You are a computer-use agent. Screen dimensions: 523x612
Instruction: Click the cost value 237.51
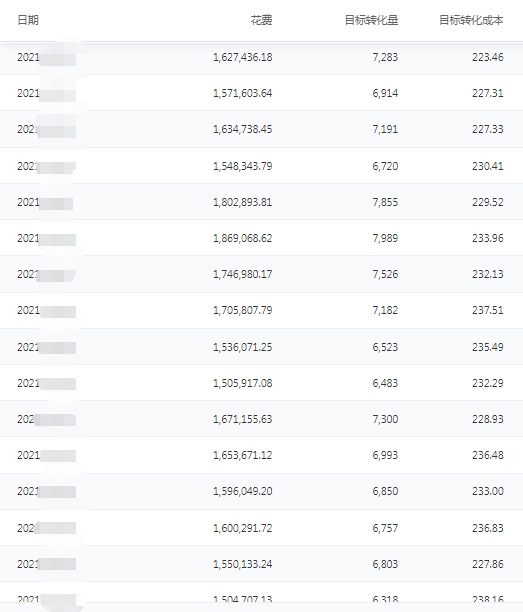[x=487, y=310]
